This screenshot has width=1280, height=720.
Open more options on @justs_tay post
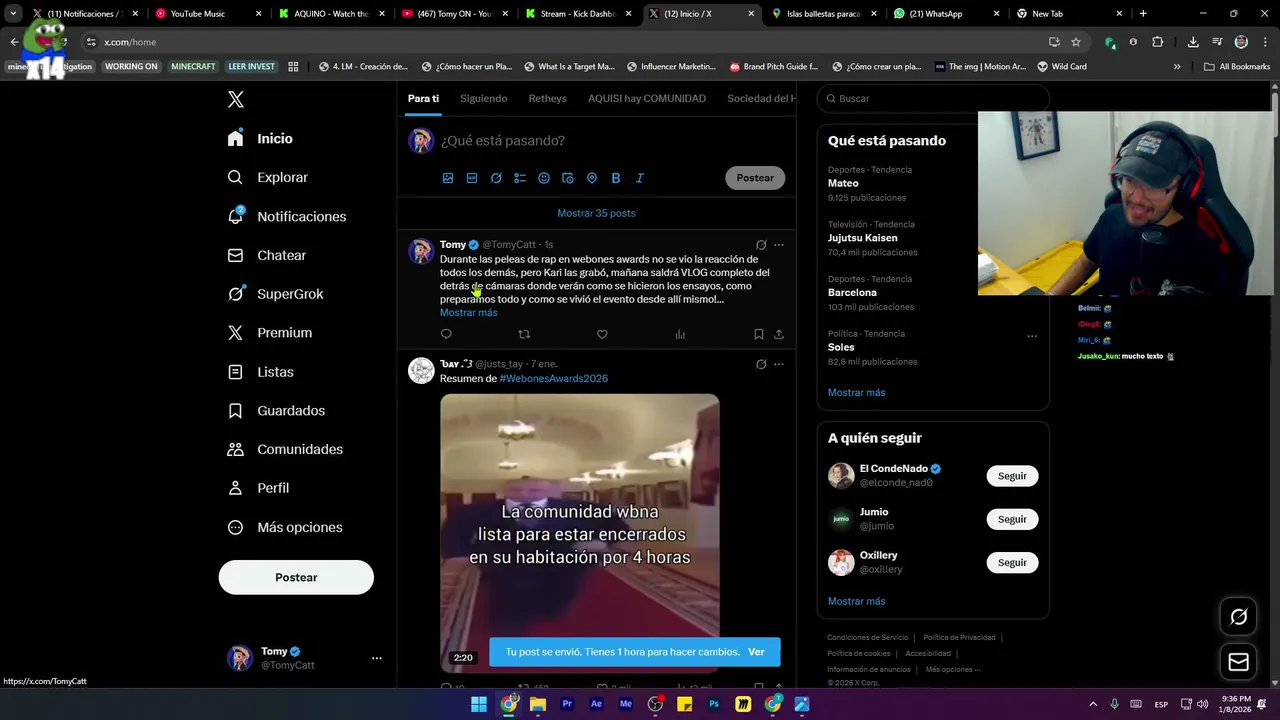click(779, 364)
